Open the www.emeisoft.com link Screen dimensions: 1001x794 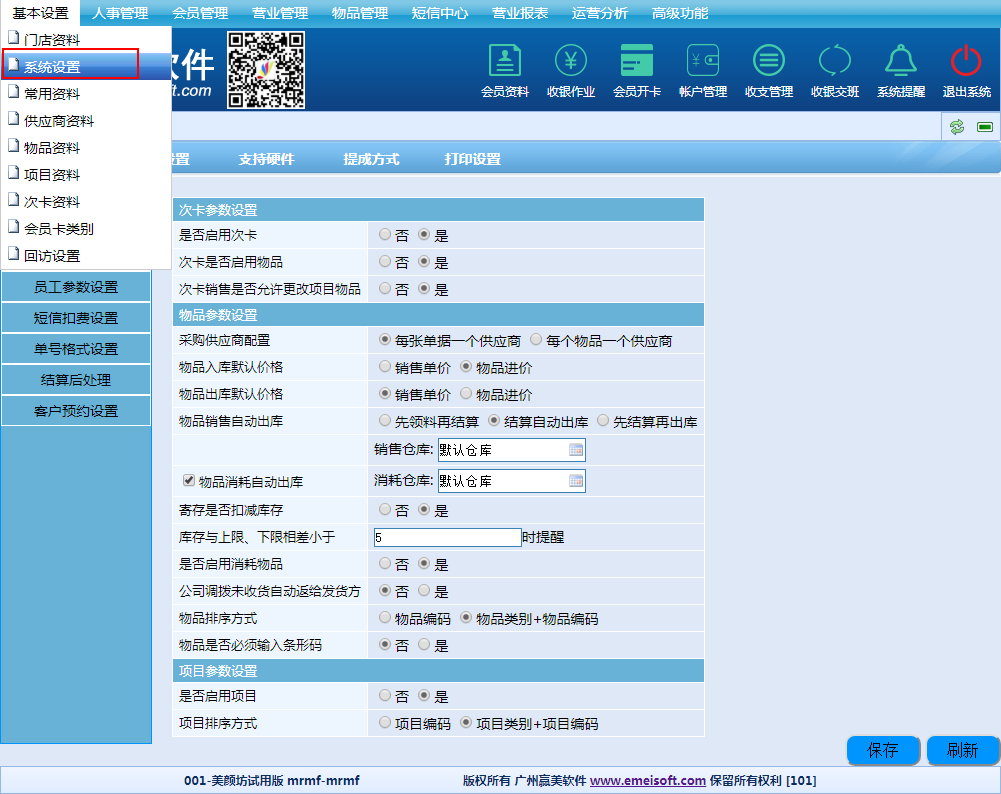[x=647, y=781]
